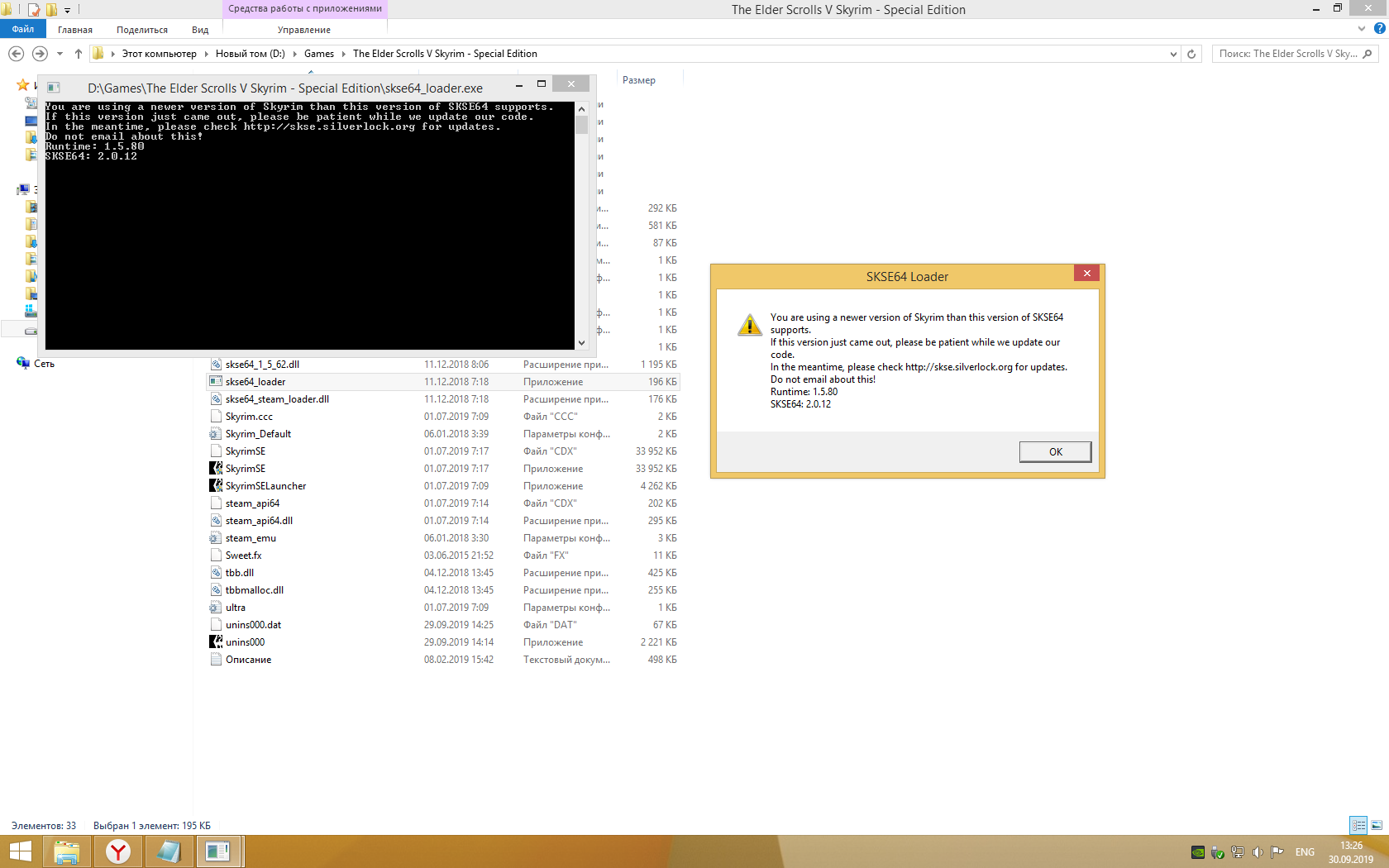The image size is (1389, 868).
Task: Open the Файл menu
Action: (x=23, y=29)
